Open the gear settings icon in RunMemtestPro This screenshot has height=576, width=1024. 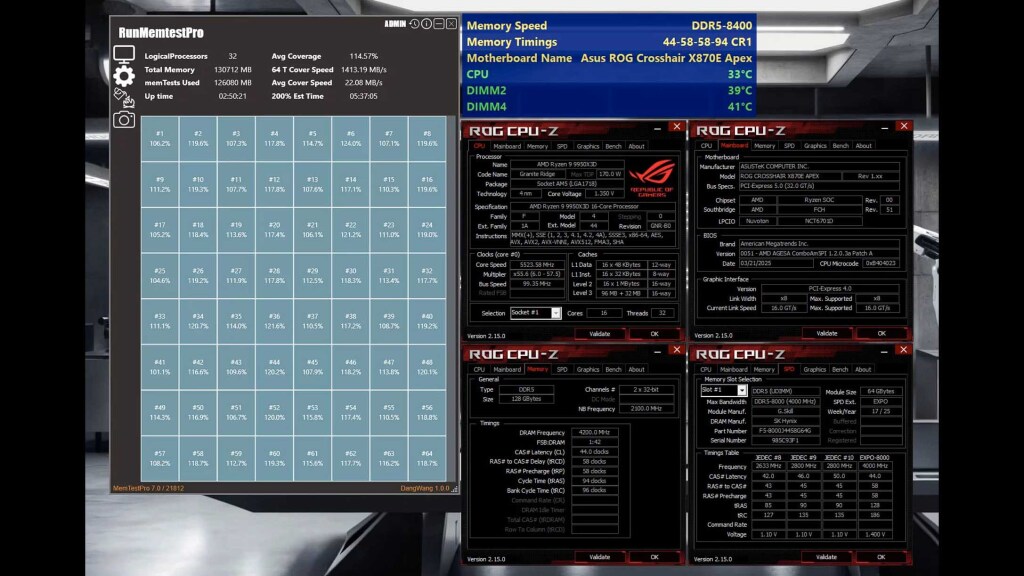point(124,76)
